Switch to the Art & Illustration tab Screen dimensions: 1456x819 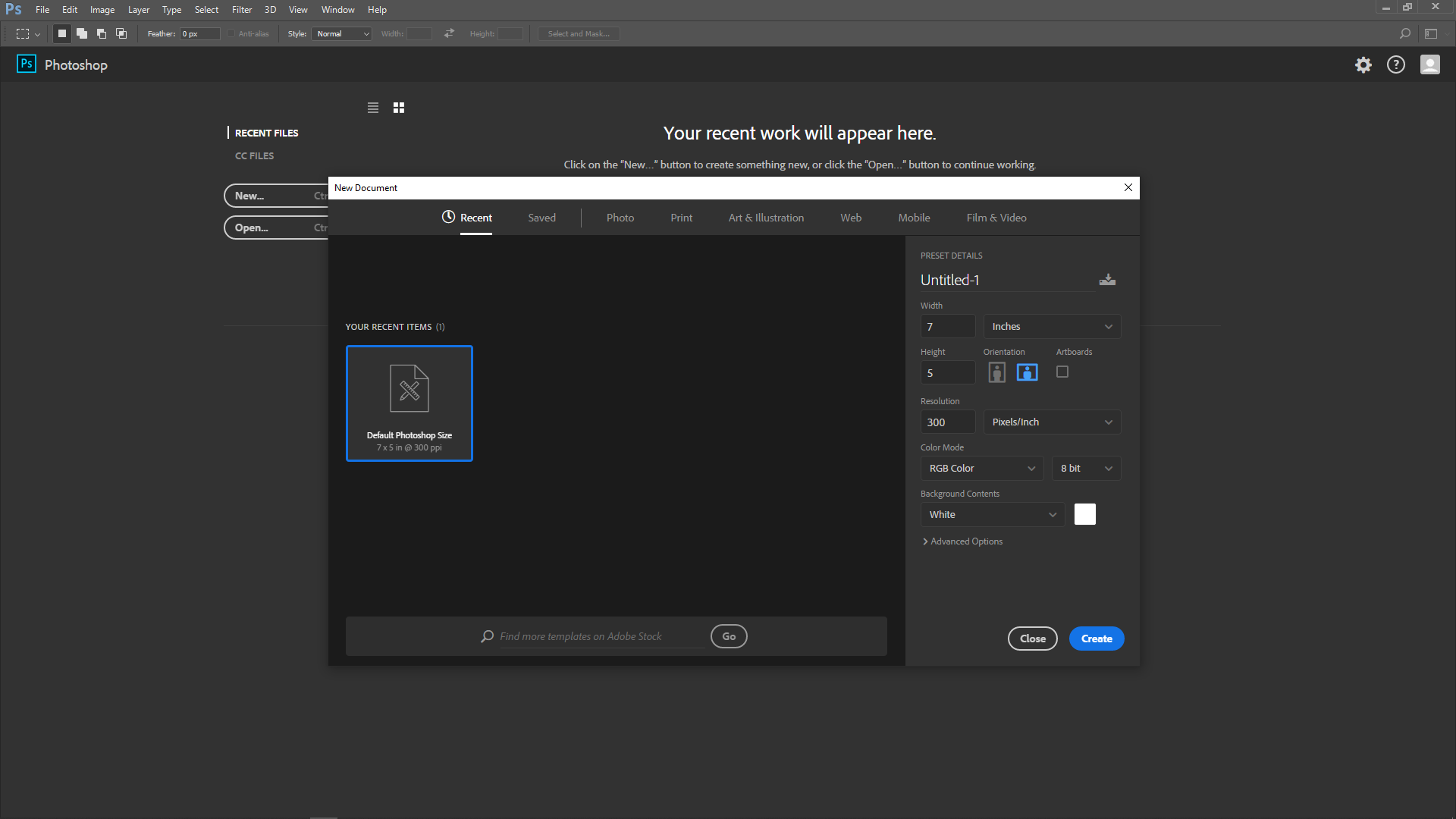coord(766,218)
